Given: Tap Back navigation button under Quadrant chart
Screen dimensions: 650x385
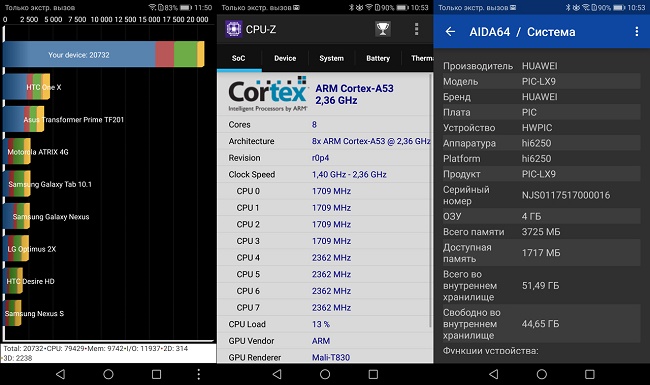Looking at the screenshot, I should (x=61, y=374).
